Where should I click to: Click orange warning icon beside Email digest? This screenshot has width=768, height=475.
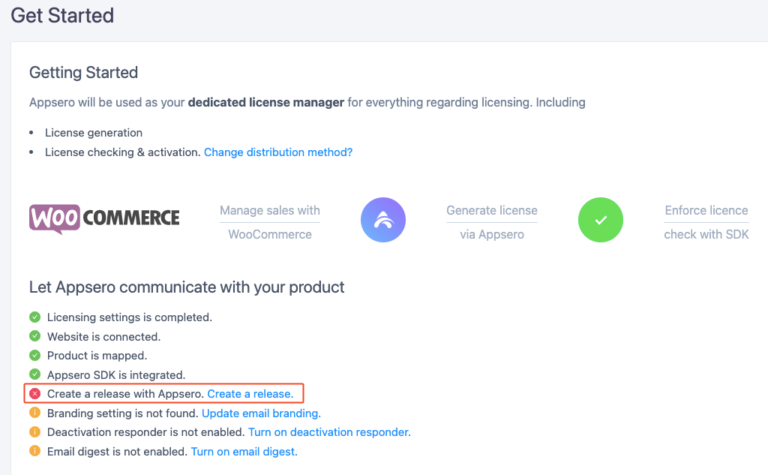click(x=35, y=452)
